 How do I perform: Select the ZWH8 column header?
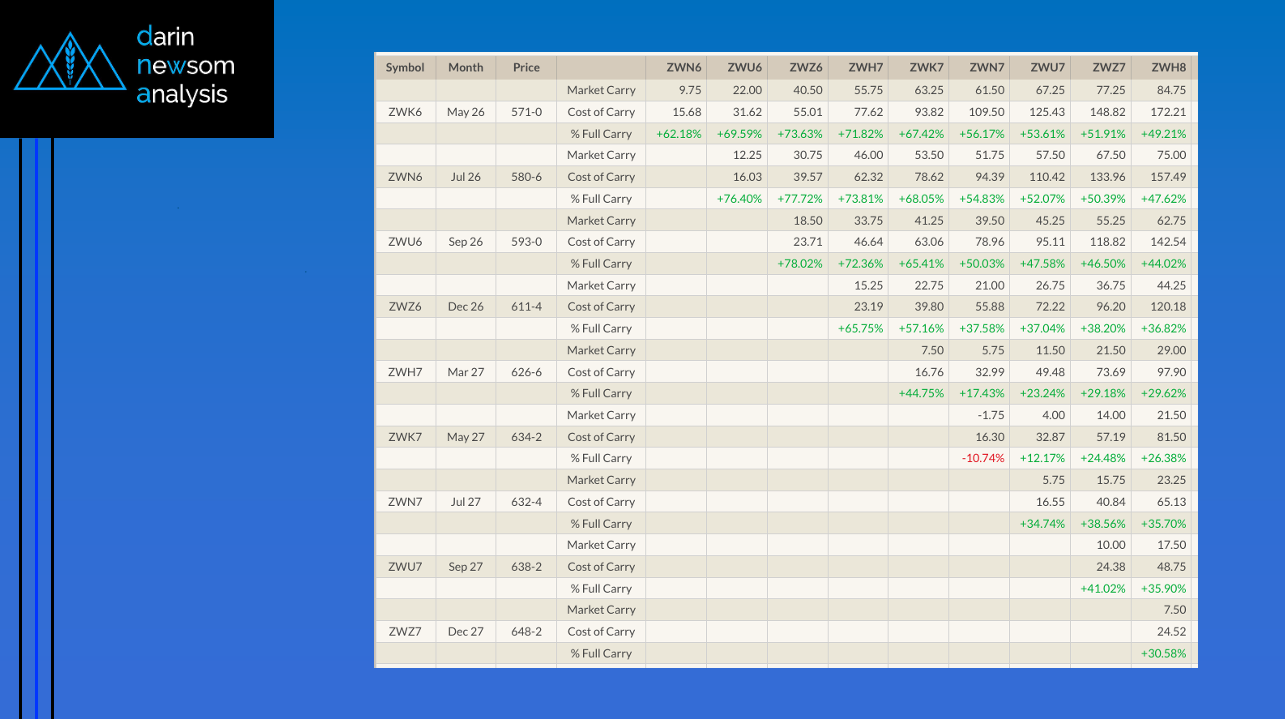pyautogui.click(x=1168, y=67)
